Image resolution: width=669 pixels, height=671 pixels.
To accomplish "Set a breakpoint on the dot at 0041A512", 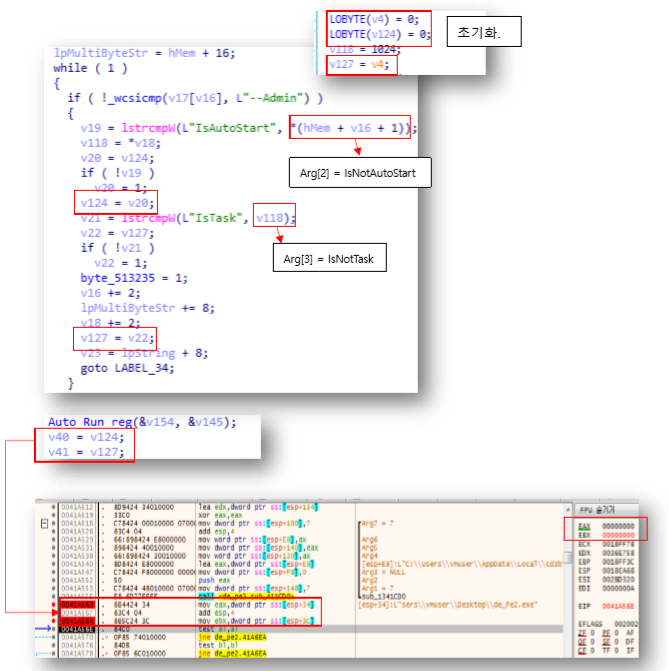I will 54,507.
